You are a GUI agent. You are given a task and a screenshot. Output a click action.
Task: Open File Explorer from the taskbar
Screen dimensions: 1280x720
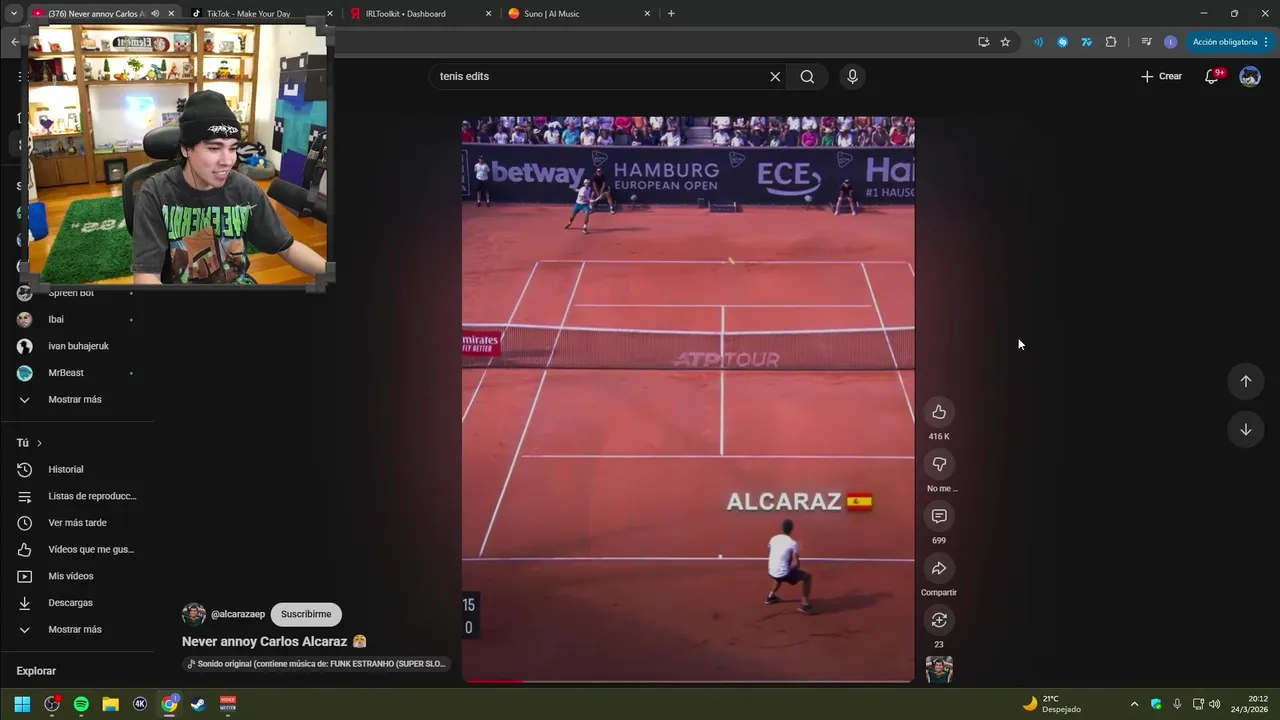(x=110, y=704)
